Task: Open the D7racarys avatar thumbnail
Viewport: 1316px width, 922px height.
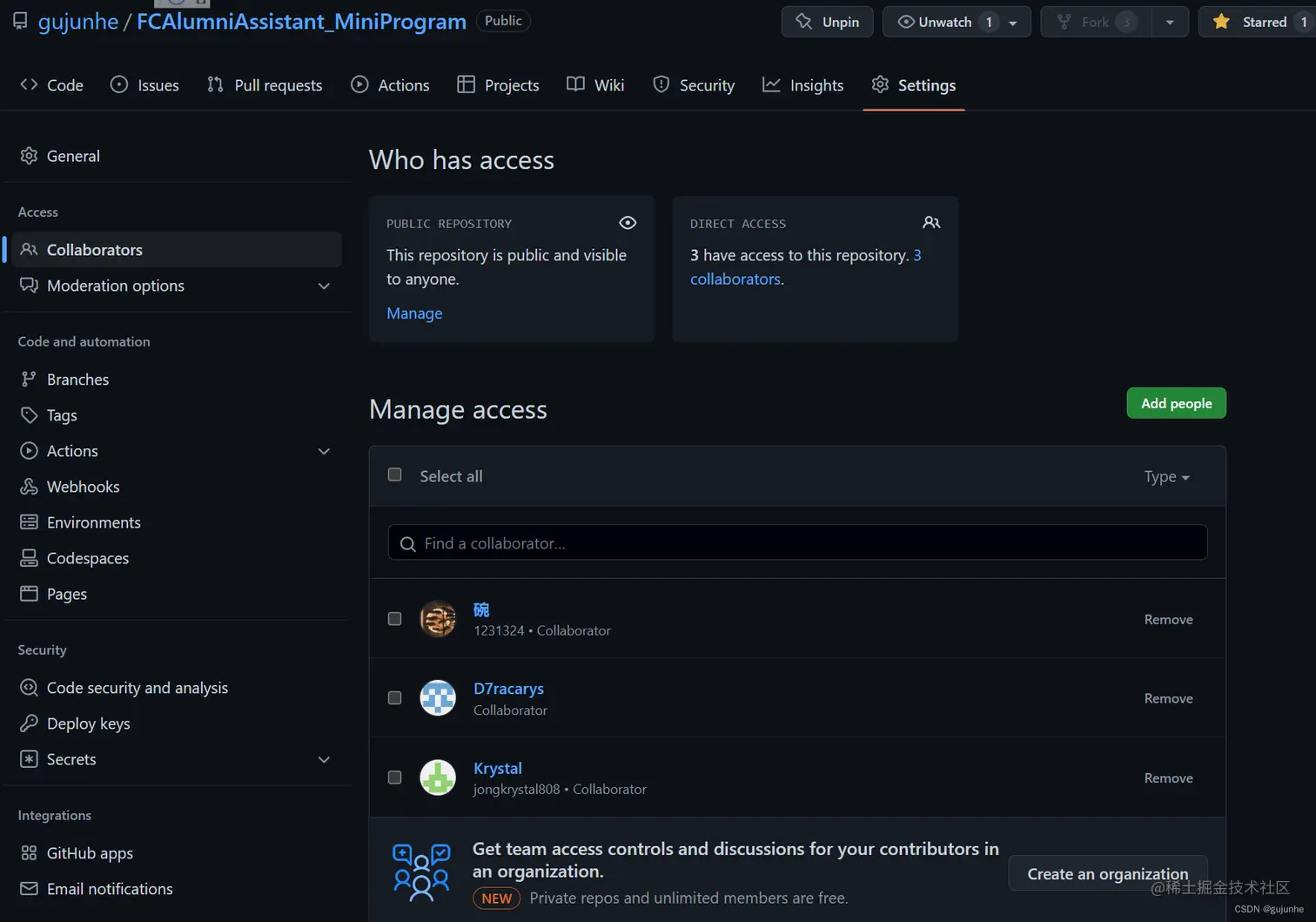Action: (438, 698)
